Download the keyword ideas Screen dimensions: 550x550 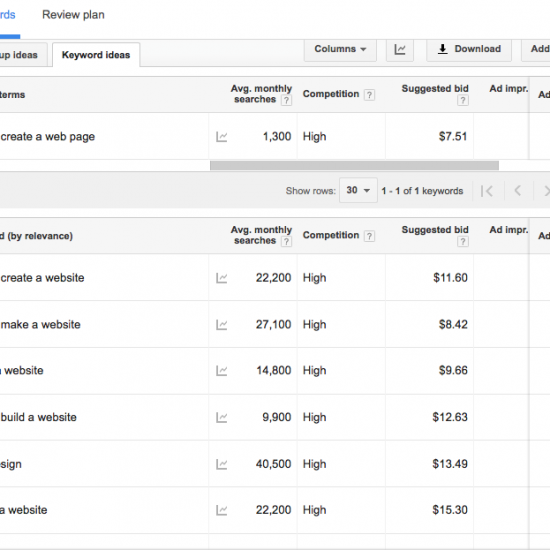469,49
